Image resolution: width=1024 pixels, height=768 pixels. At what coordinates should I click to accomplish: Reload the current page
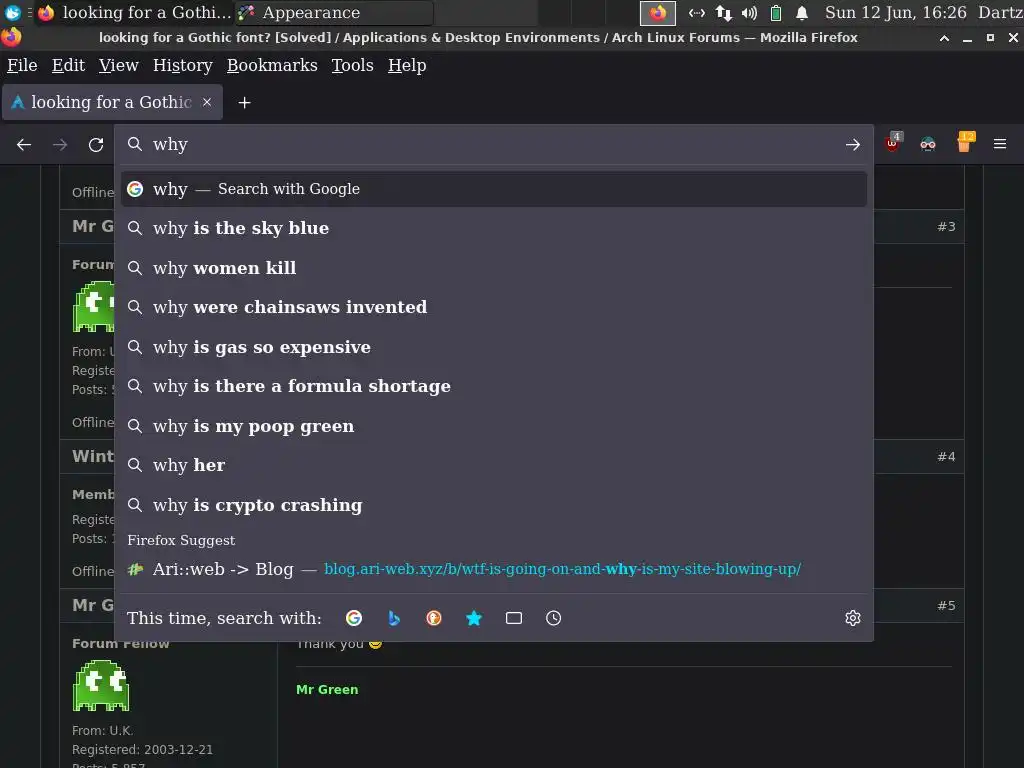[96, 144]
